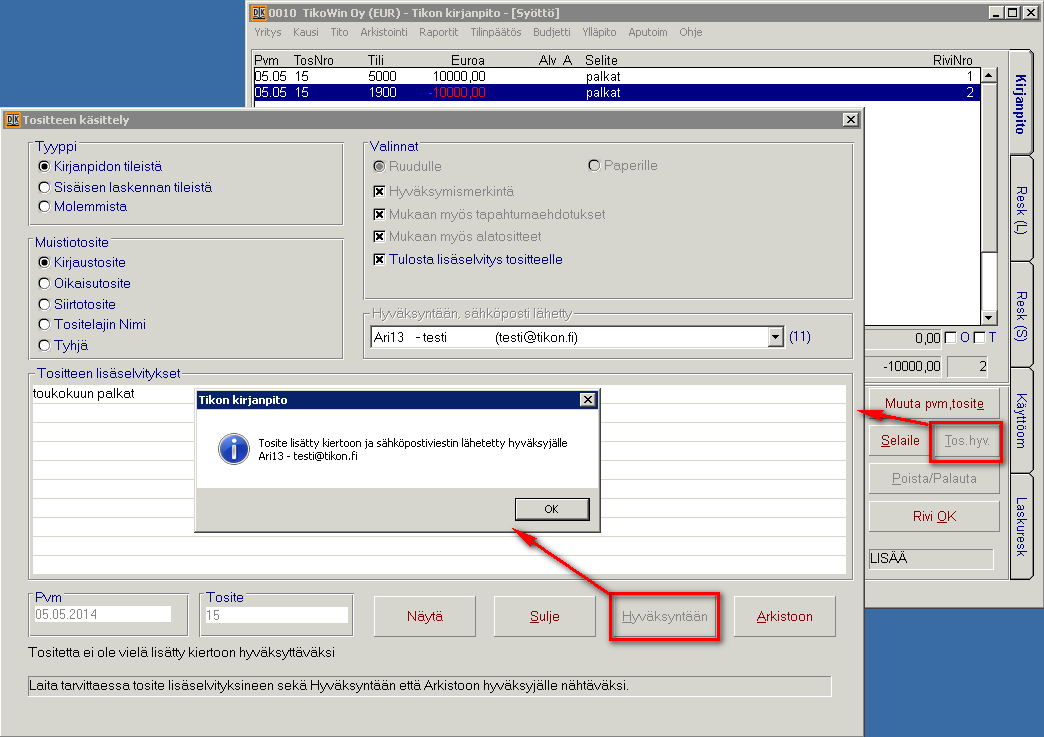Screen dimensions: 1044x737
Task: Switch to the Käyttöom side tab
Action: click(x=1021, y=420)
